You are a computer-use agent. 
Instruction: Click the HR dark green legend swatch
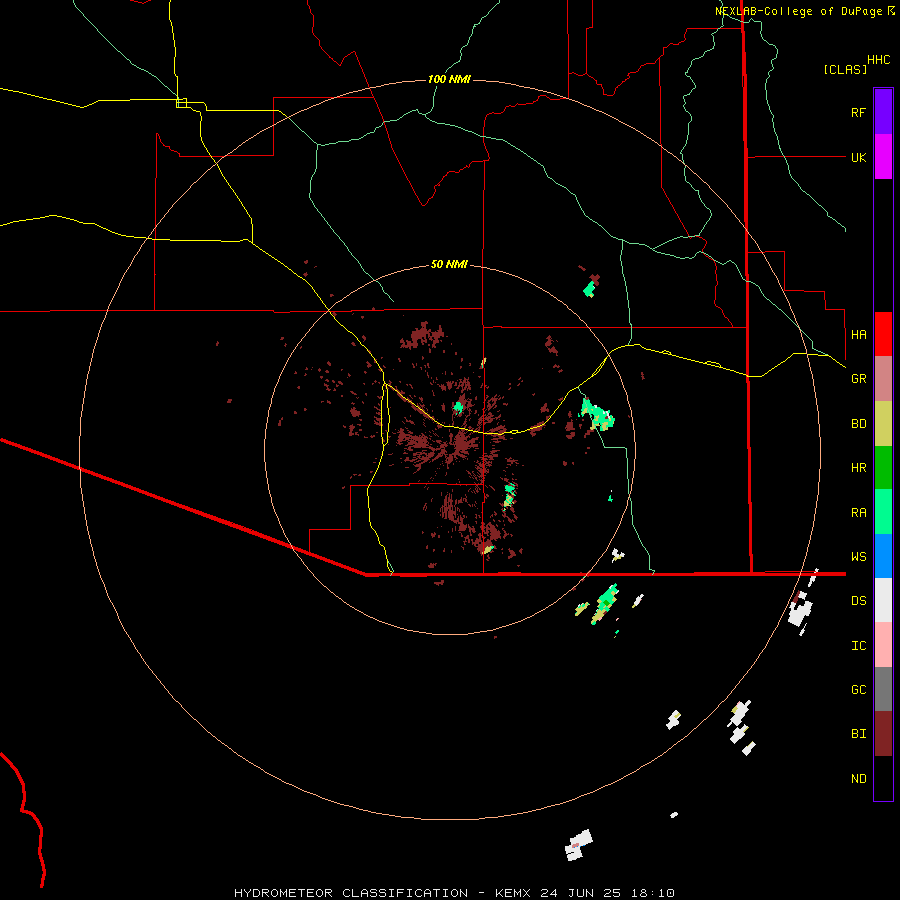tap(883, 468)
